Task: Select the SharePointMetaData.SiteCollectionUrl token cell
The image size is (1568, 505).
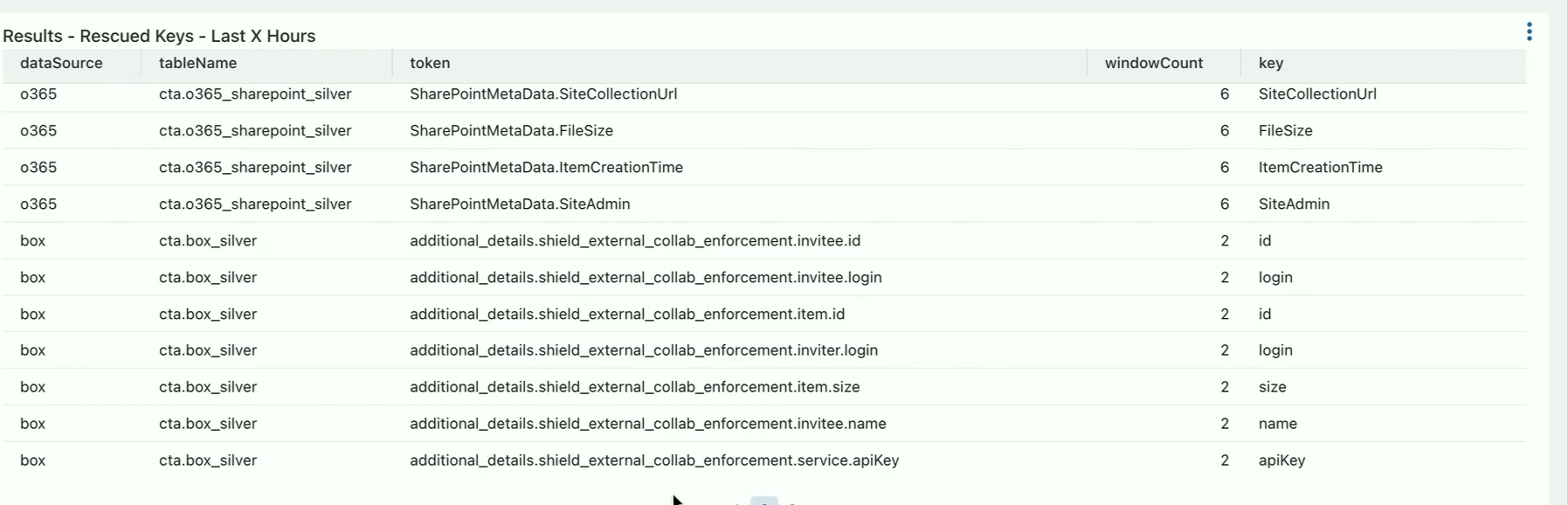Action: click(x=543, y=93)
